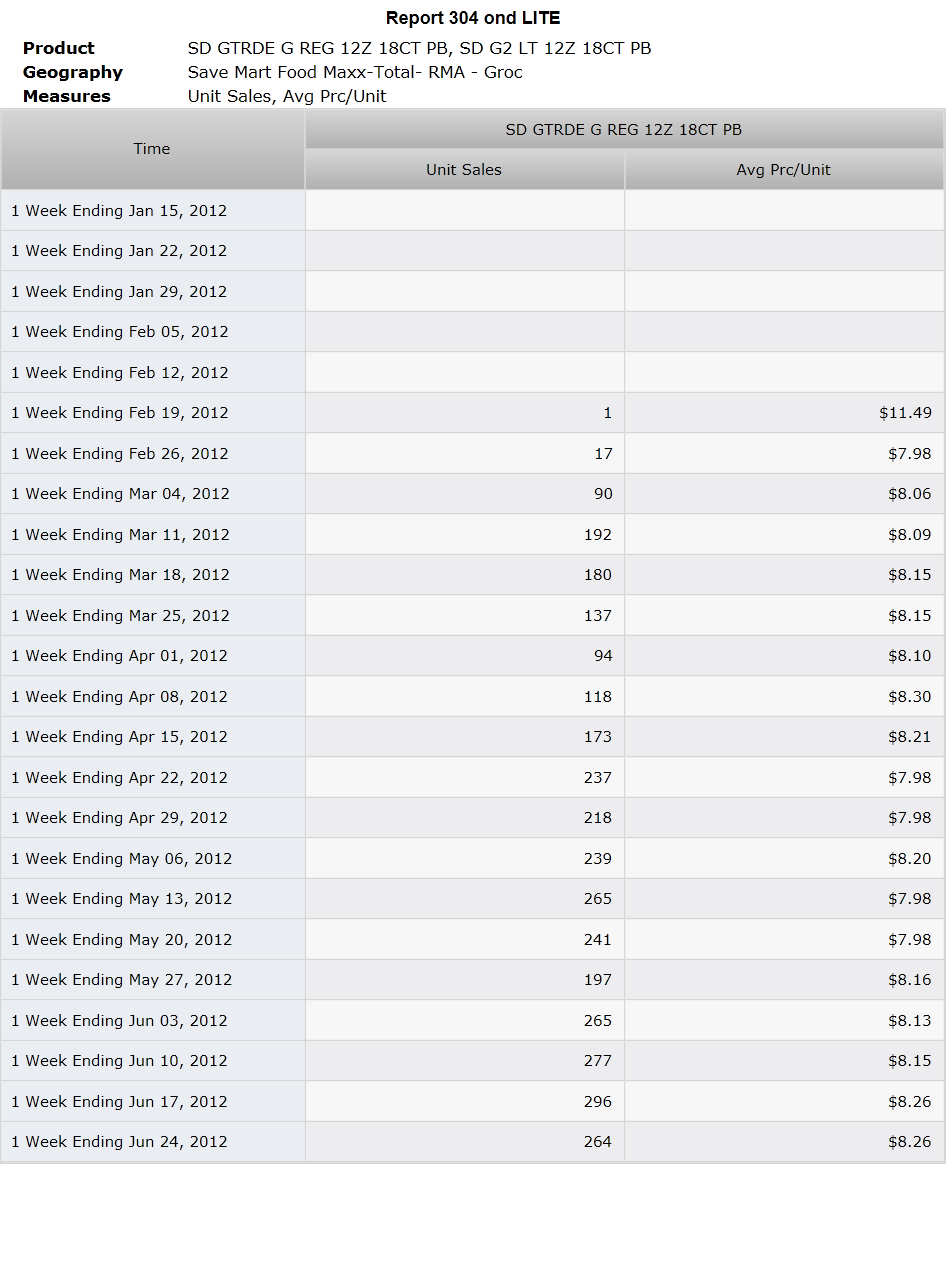Screen dimensions: 946x1284
Task: Select the Week Ending Jun 24, 2012 row label
Action: click(x=120, y=1142)
